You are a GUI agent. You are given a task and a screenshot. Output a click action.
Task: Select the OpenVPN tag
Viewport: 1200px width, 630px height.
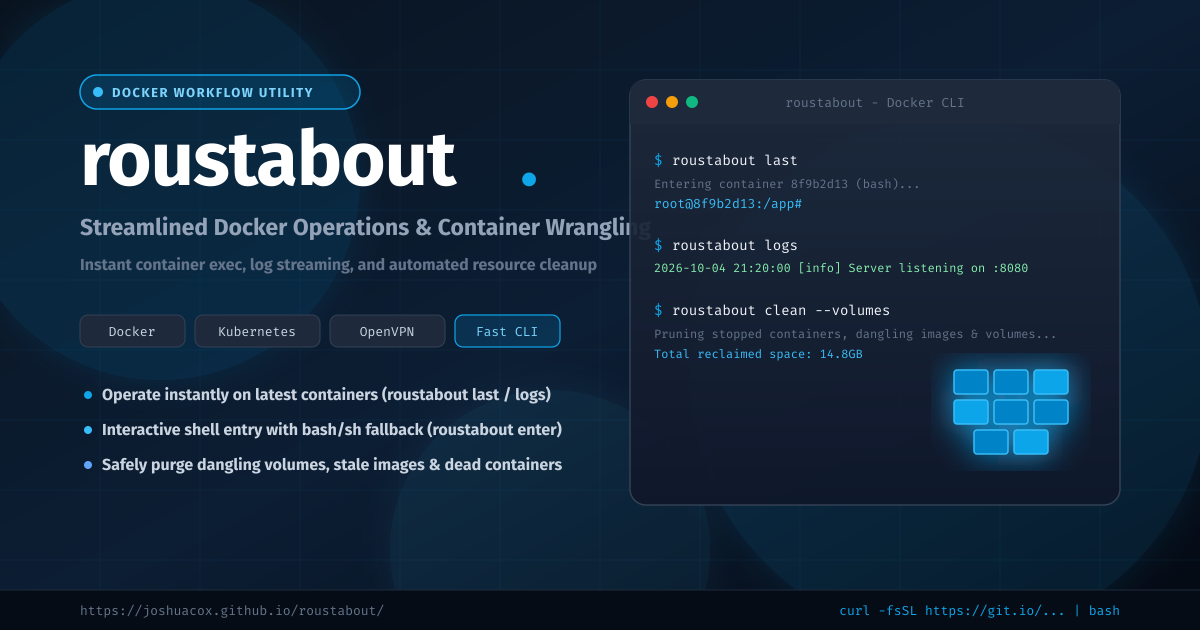tap(387, 331)
